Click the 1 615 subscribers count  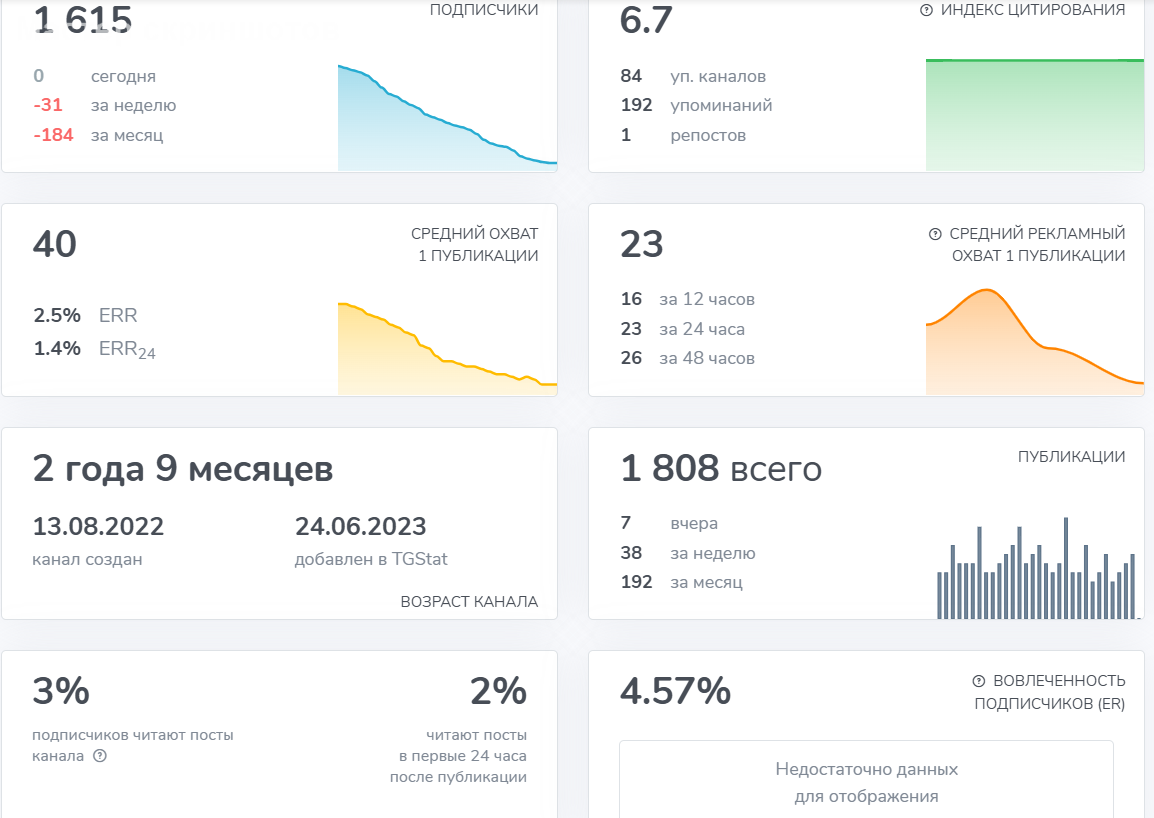point(82,19)
